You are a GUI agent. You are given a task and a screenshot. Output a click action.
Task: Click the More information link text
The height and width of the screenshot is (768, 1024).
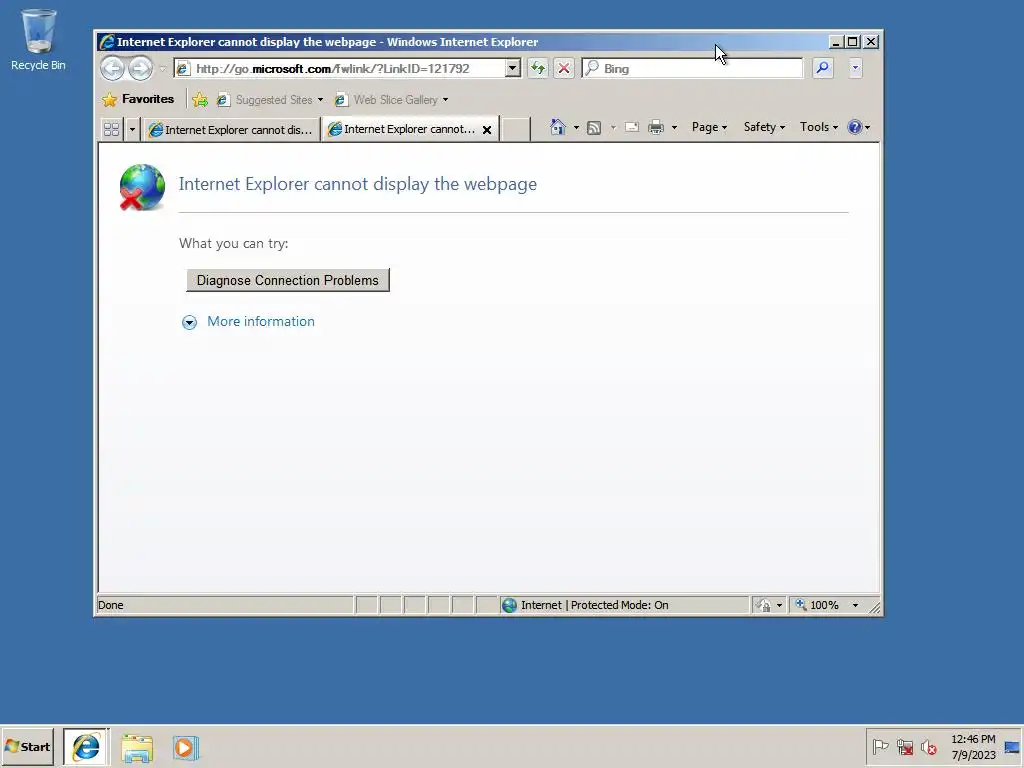tap(261, 321)
